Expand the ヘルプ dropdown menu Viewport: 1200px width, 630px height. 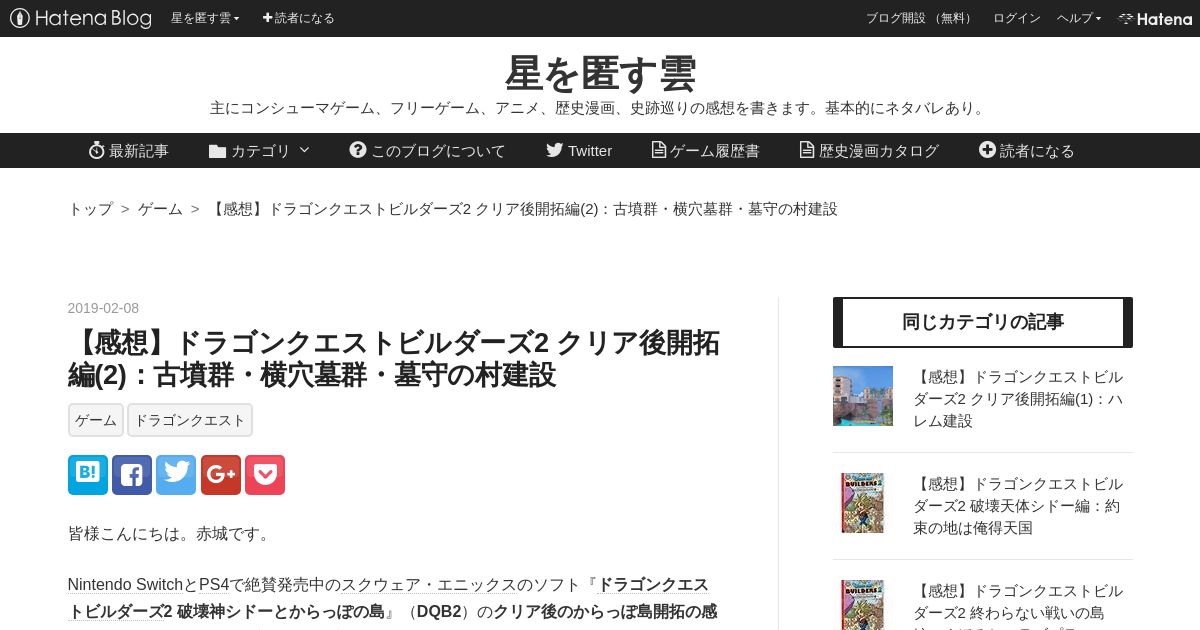[x=1079, y=18]
